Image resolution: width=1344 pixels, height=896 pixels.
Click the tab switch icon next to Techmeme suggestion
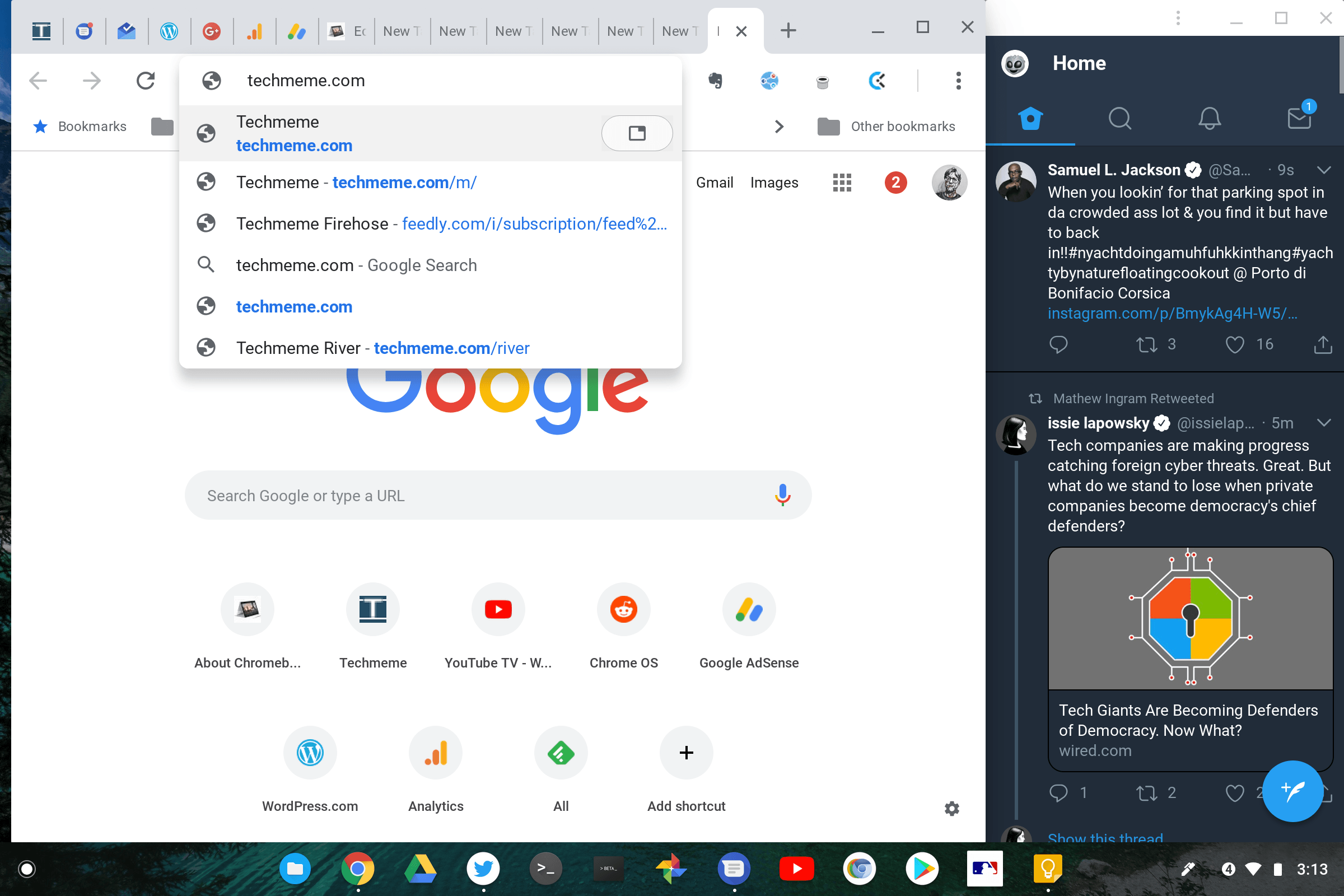pos(637,132)
